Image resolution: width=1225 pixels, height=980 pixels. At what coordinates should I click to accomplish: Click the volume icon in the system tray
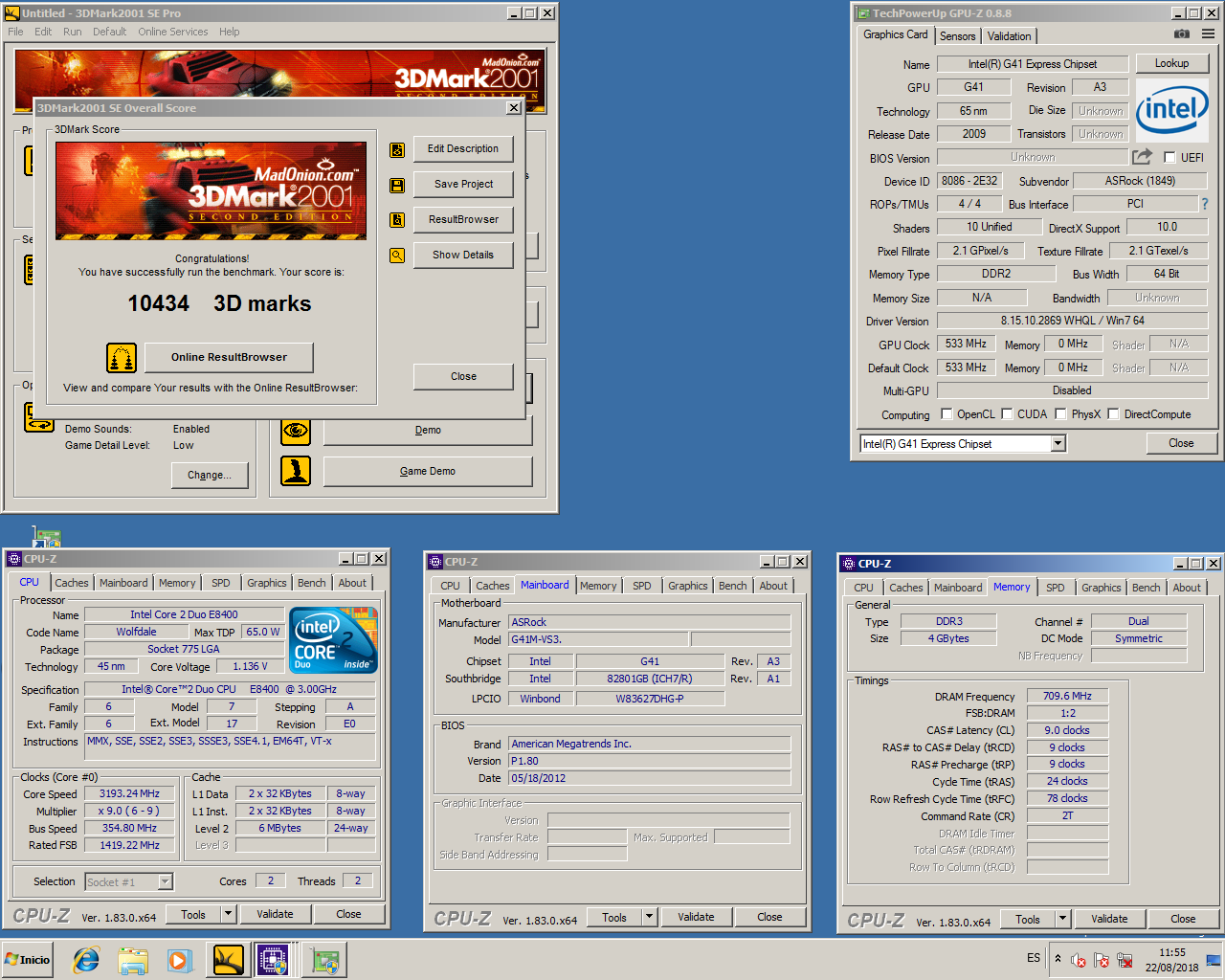pos(1079,960)
